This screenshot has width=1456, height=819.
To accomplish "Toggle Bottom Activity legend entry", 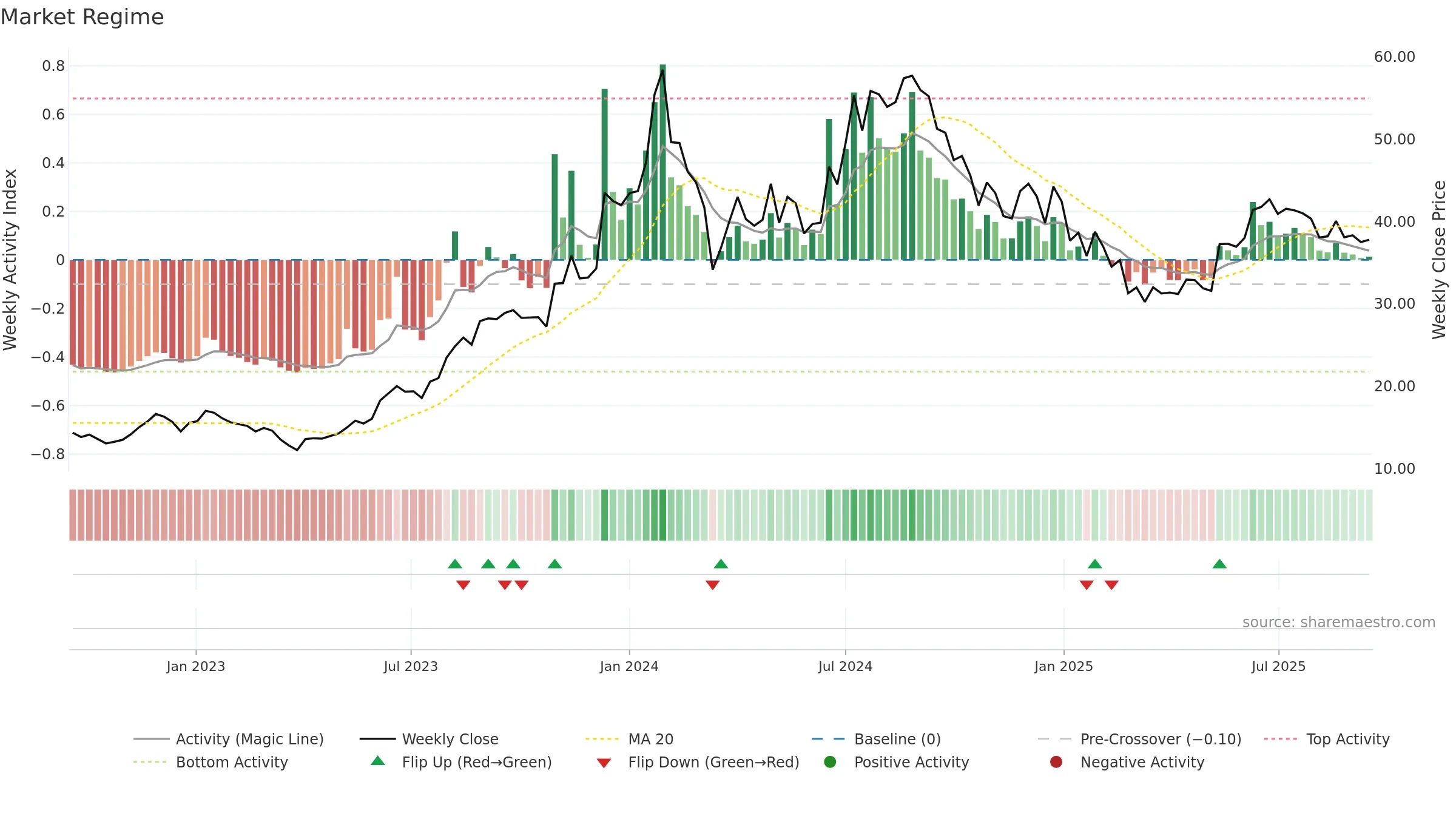I will tap(211, 762).
